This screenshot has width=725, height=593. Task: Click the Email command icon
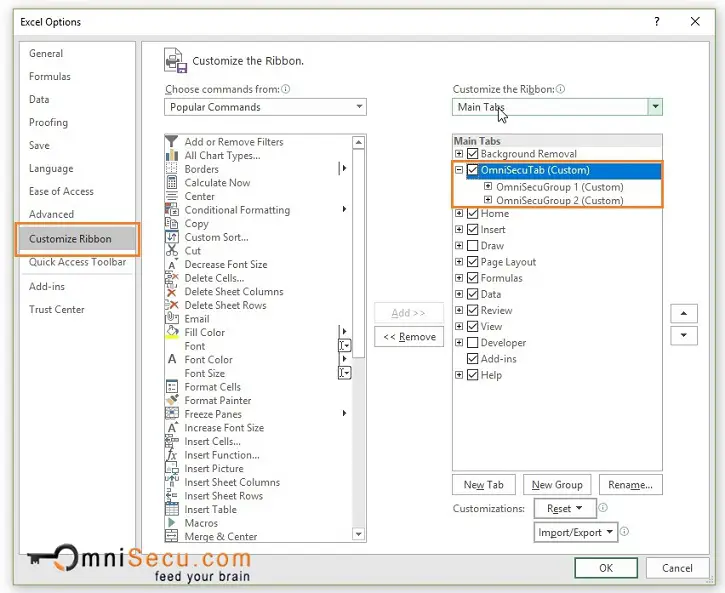point(172,318)
